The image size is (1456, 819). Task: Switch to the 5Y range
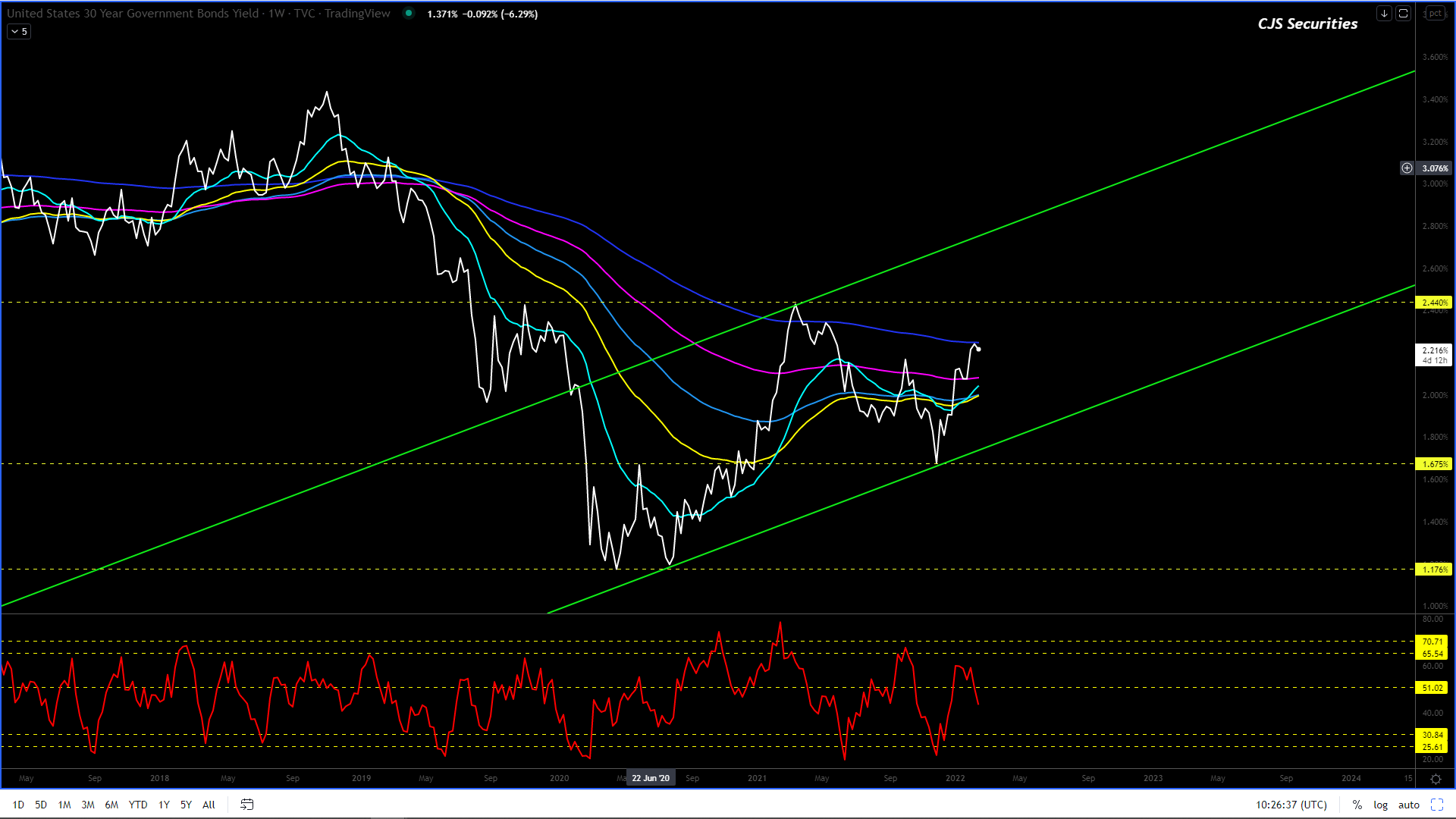[186, 805]
